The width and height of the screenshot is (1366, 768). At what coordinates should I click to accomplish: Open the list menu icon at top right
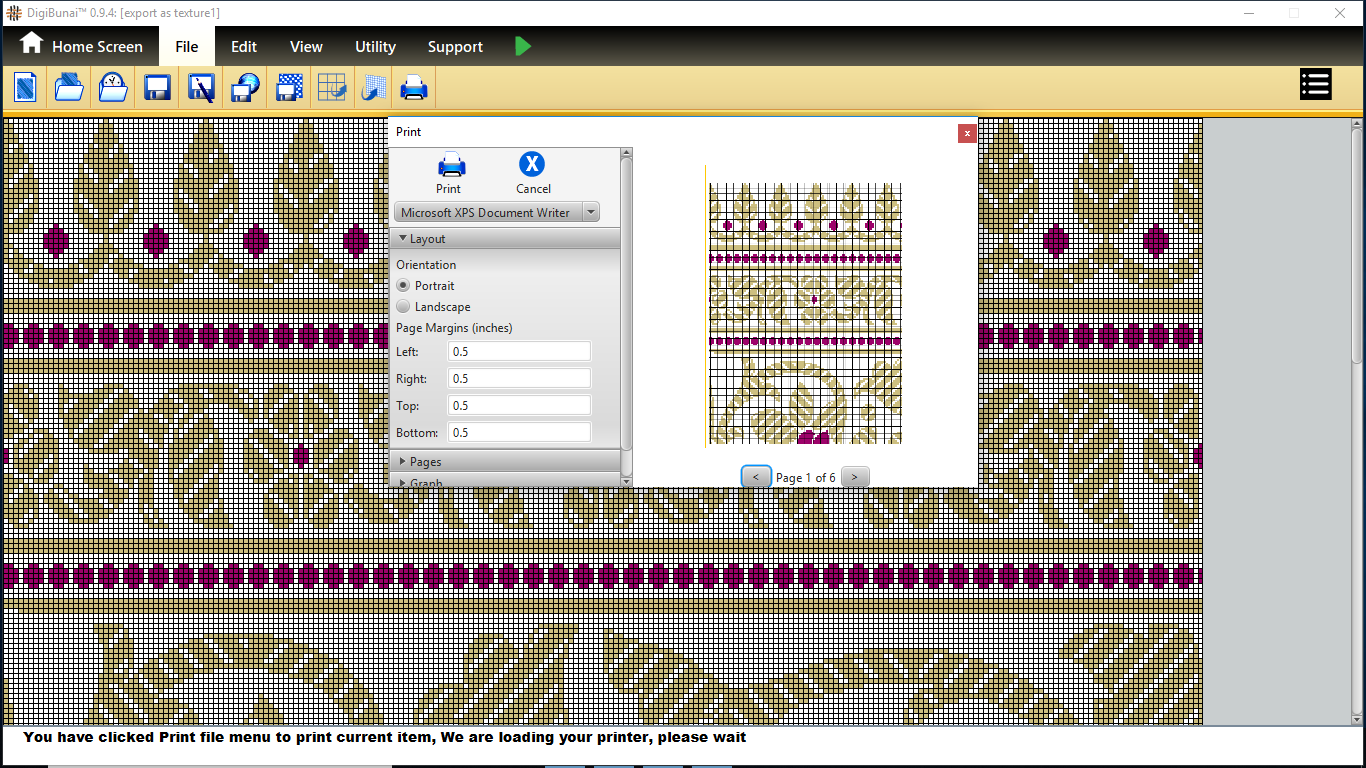click(1315, 85)
